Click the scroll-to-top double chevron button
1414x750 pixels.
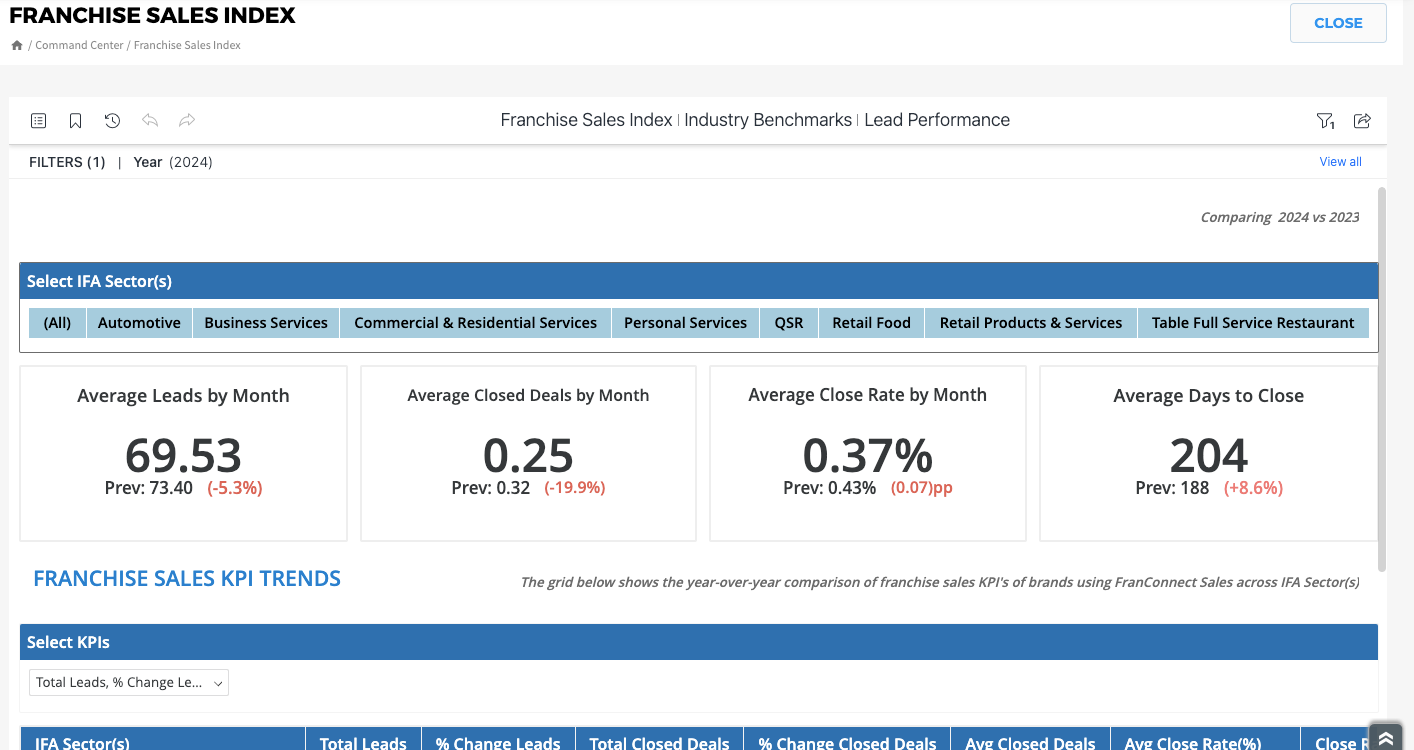(x=1385, y=737)
